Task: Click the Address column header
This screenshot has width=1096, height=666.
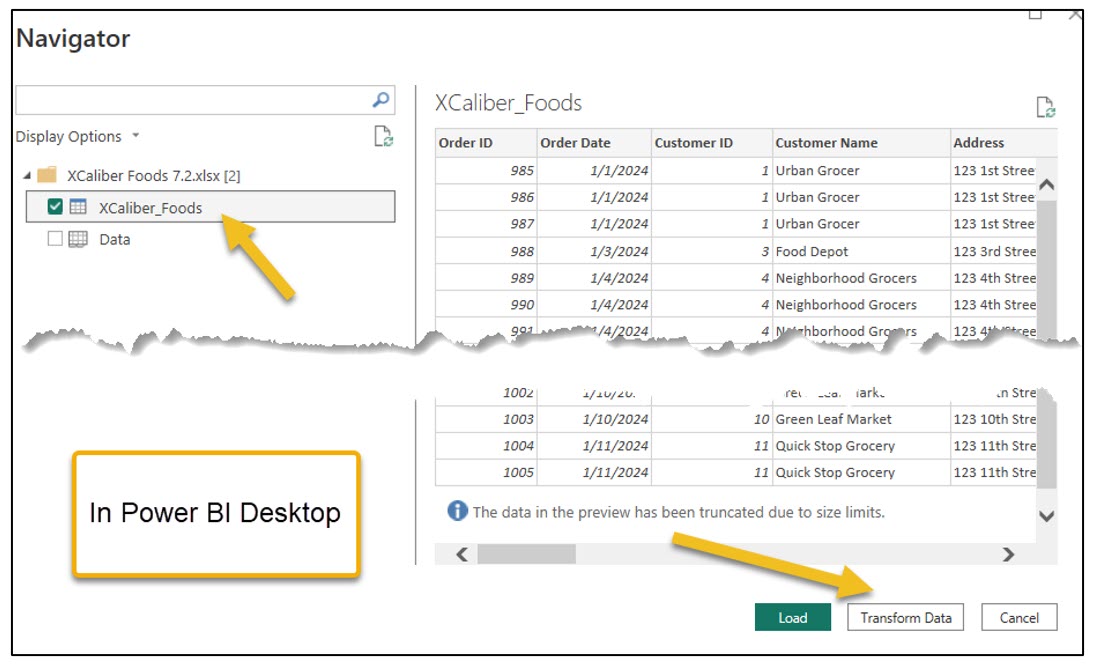Action: coord(1004,143)
